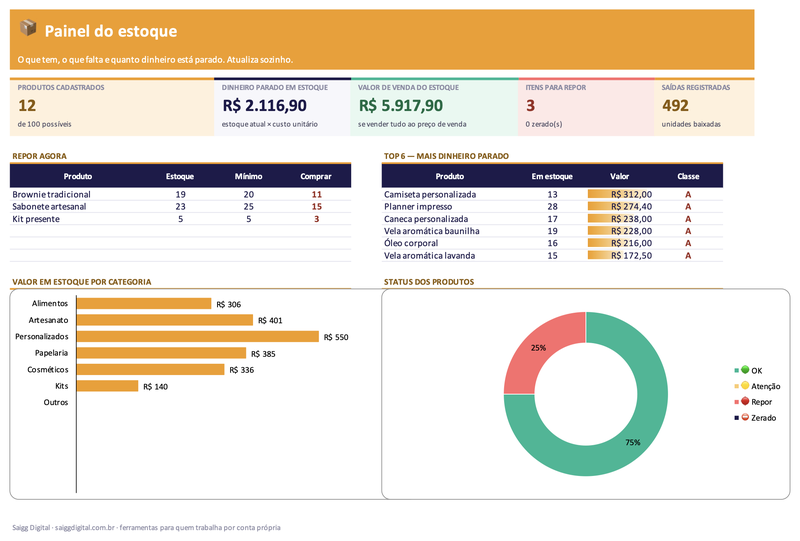
Task: Select the Personalizados bar in category chart
Action: [197, 336]
